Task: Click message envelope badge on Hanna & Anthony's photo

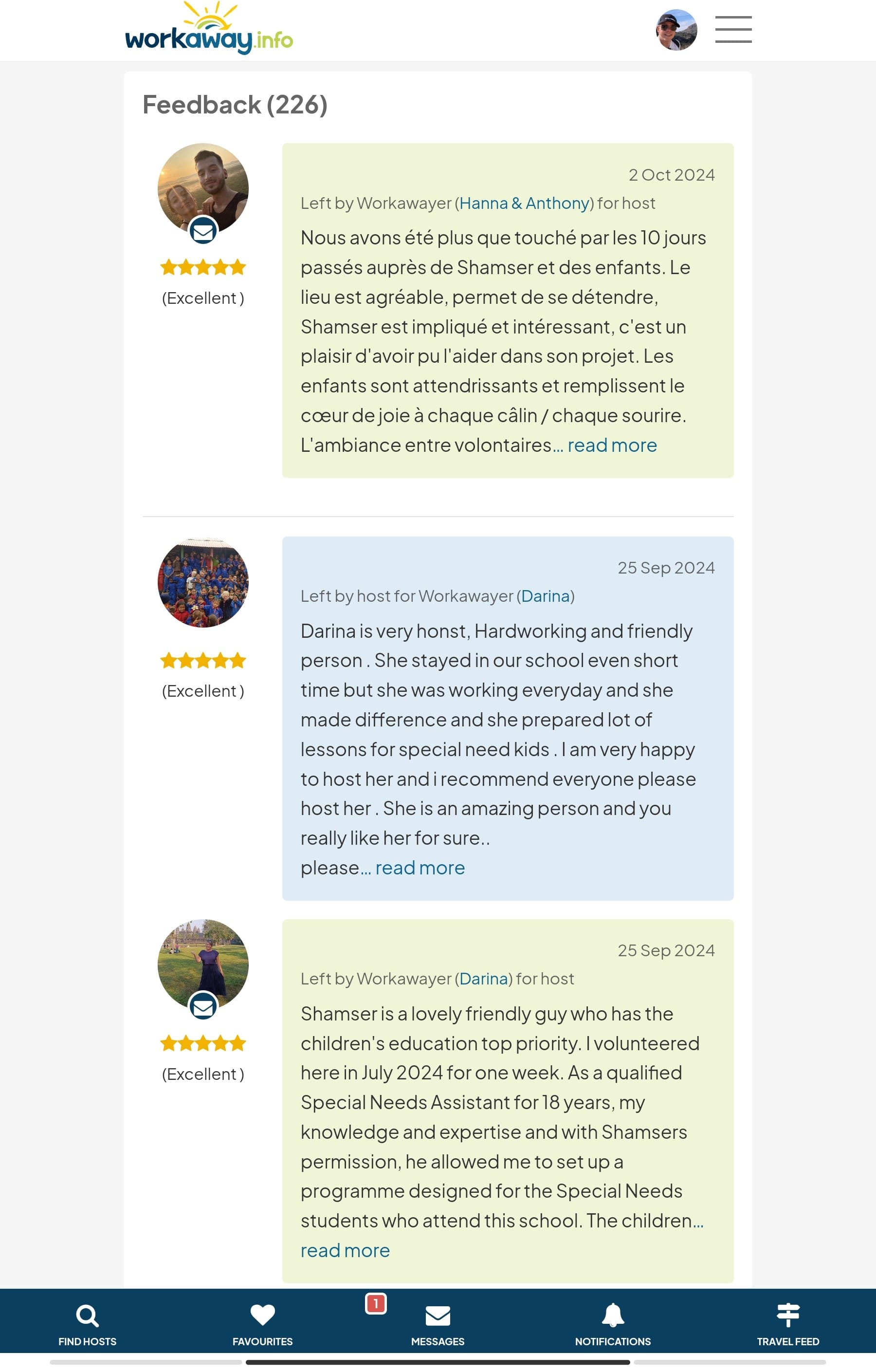Action: (x=203, y=231)
